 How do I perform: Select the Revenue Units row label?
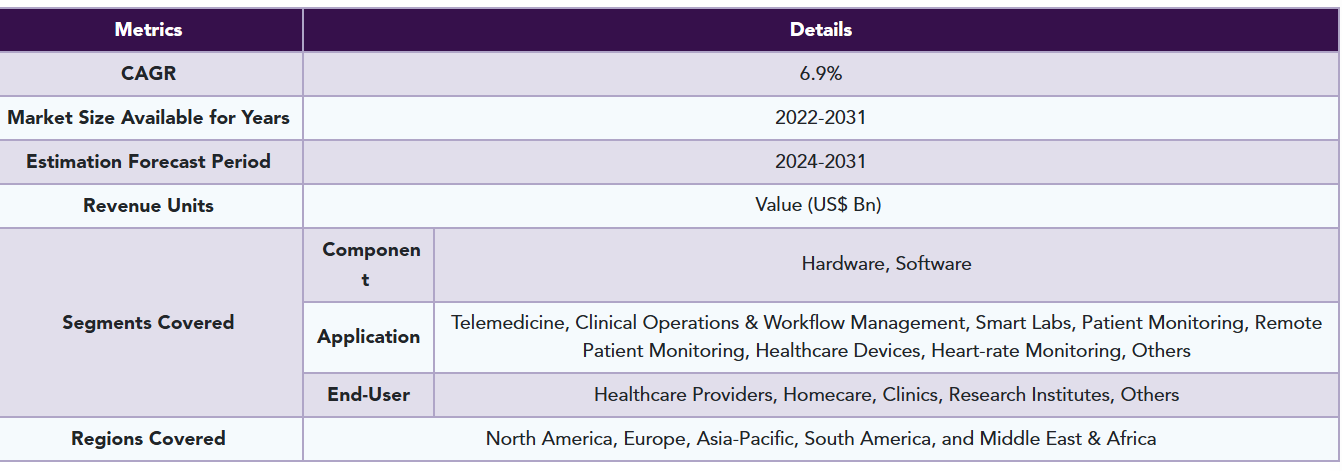pyautogui.click(x=149, y=206)
